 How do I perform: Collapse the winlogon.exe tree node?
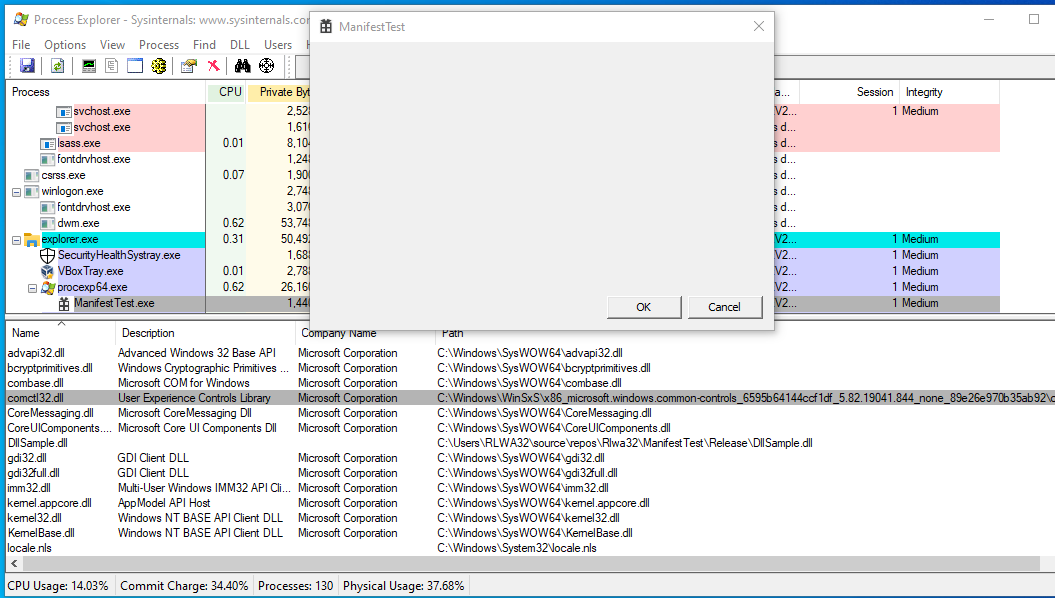[x=16, y=192]
